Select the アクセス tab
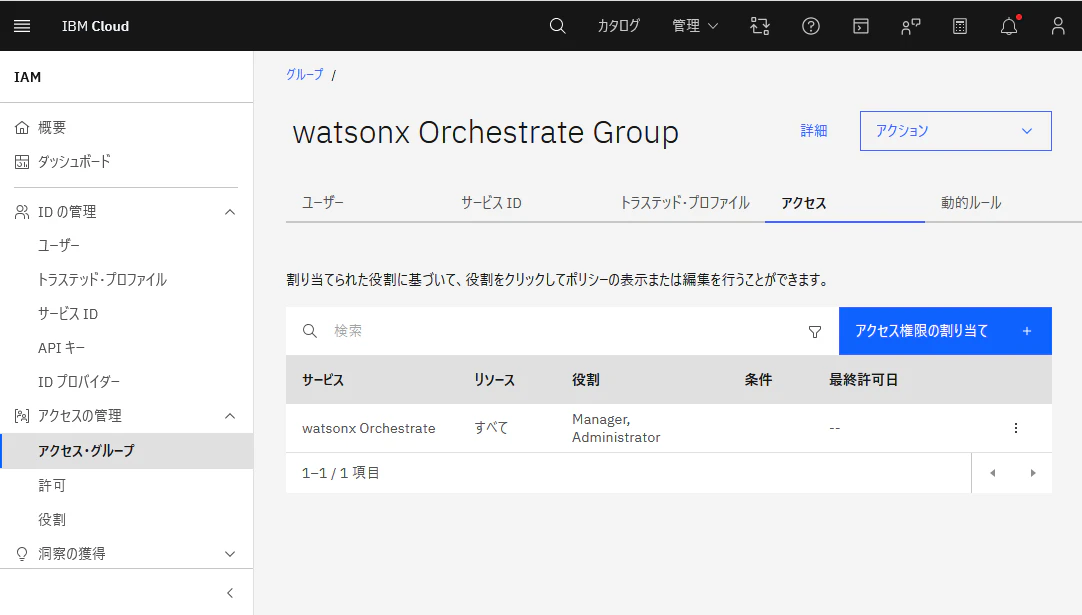This screenshot has height=615, width=1082. [804, 203]
